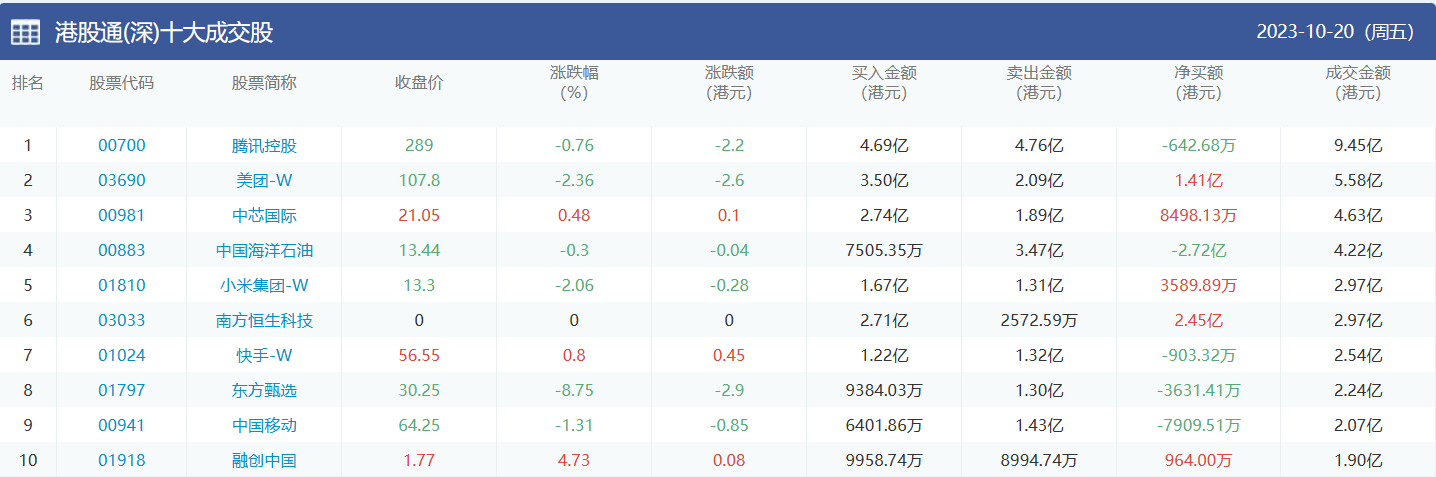Open 南方恒生科技 link
The height and width of the screenshot is (477, 1436).
point(264,320)
